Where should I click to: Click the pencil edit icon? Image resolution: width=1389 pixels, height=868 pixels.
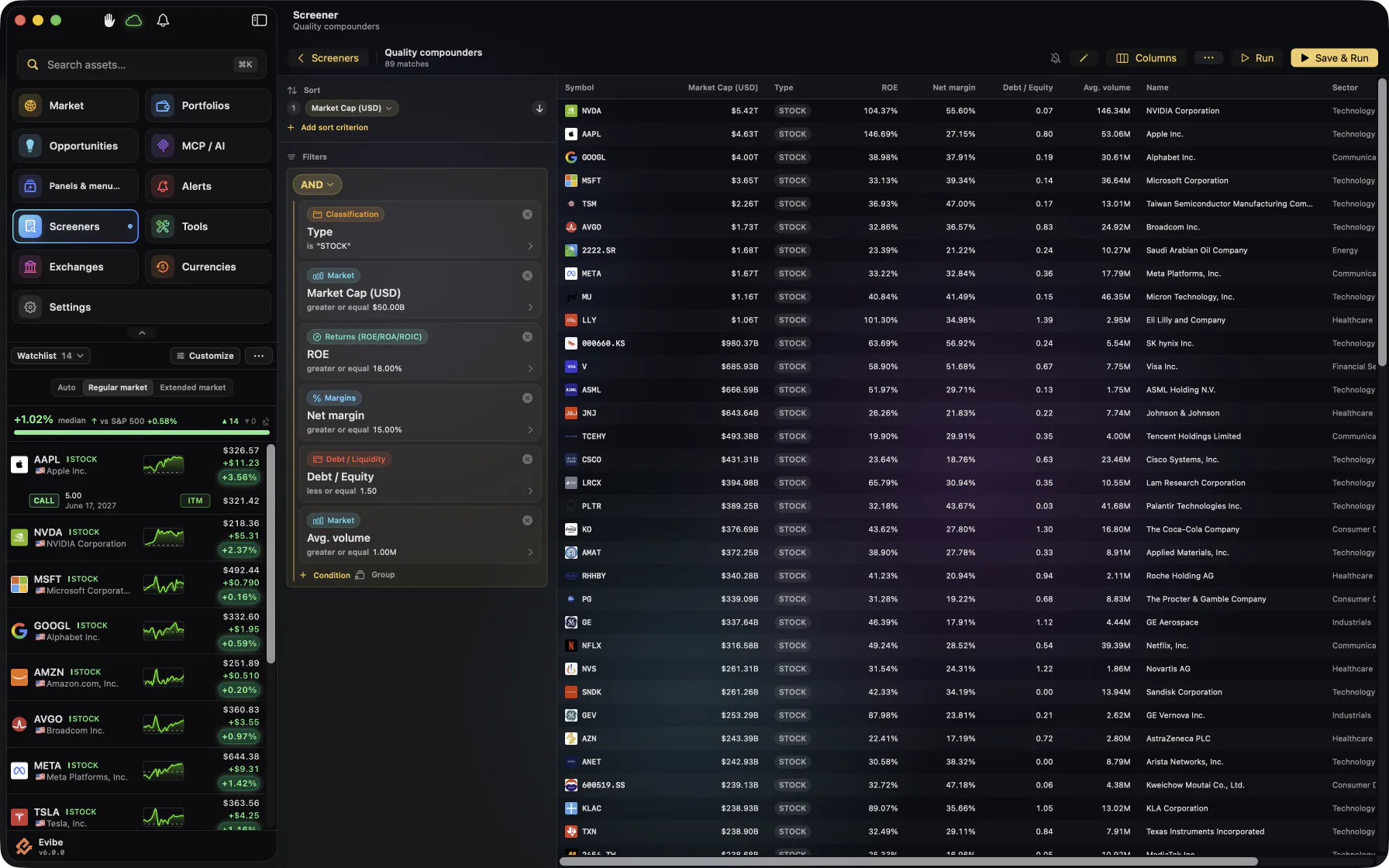1084,58
